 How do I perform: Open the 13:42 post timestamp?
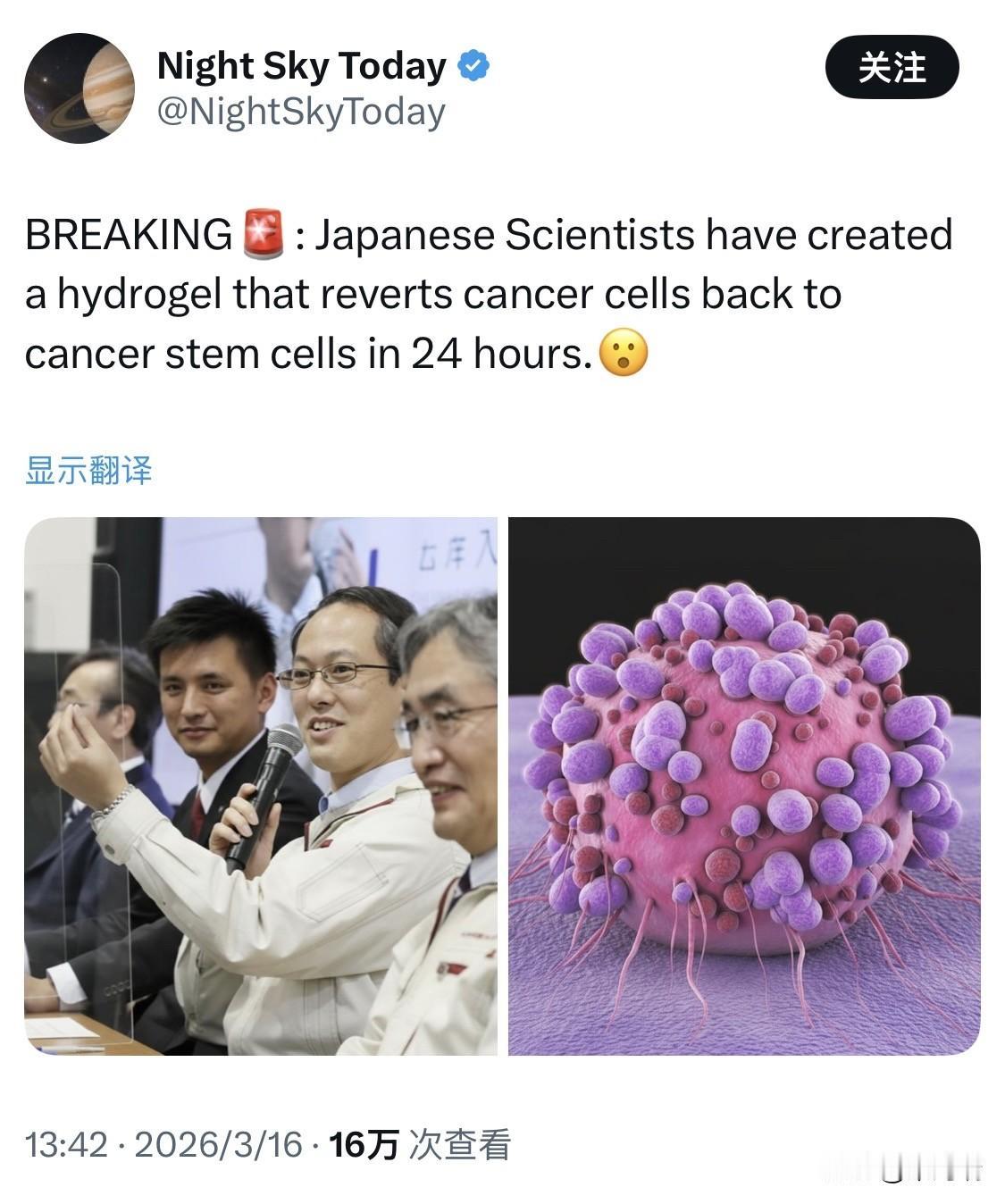tap(66, 1144)
